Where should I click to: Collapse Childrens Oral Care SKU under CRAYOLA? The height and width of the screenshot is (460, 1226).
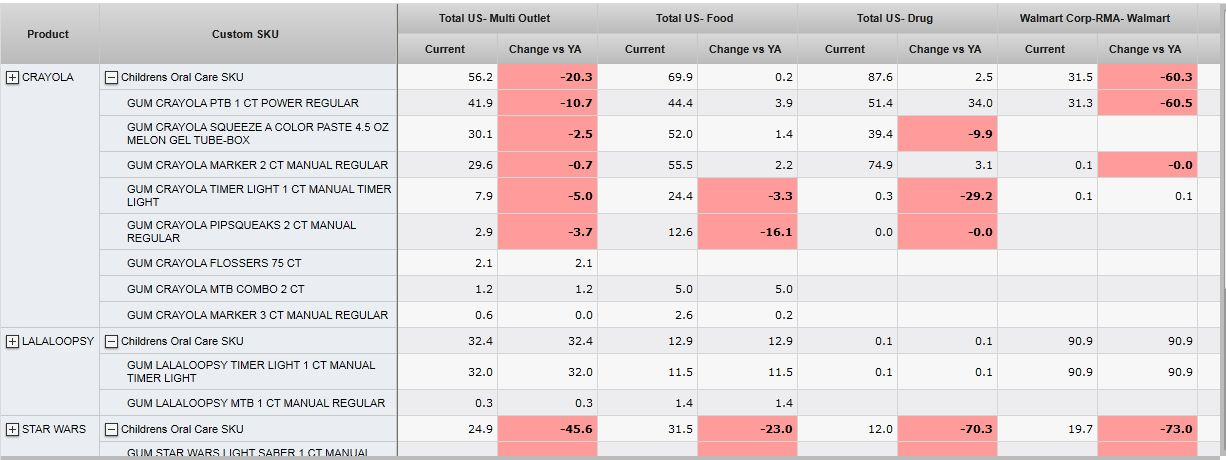tap(112, 77)
